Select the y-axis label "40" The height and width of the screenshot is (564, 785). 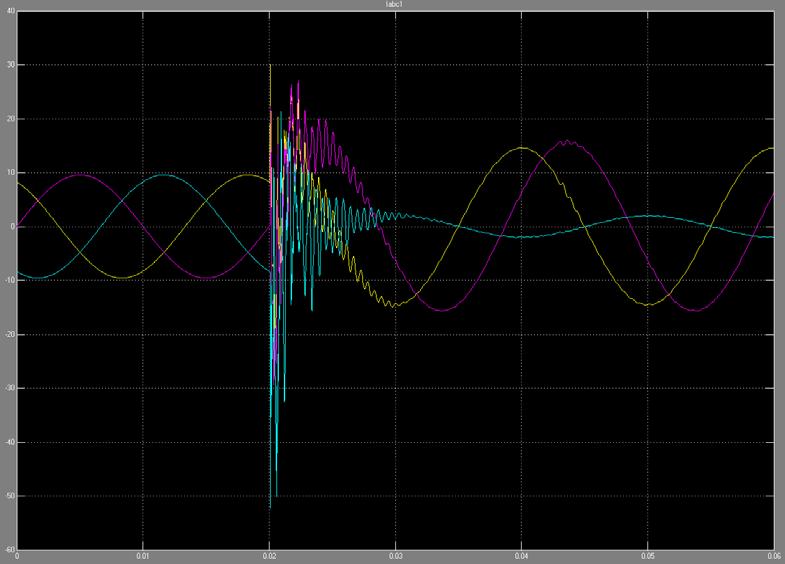coord(11,11)
